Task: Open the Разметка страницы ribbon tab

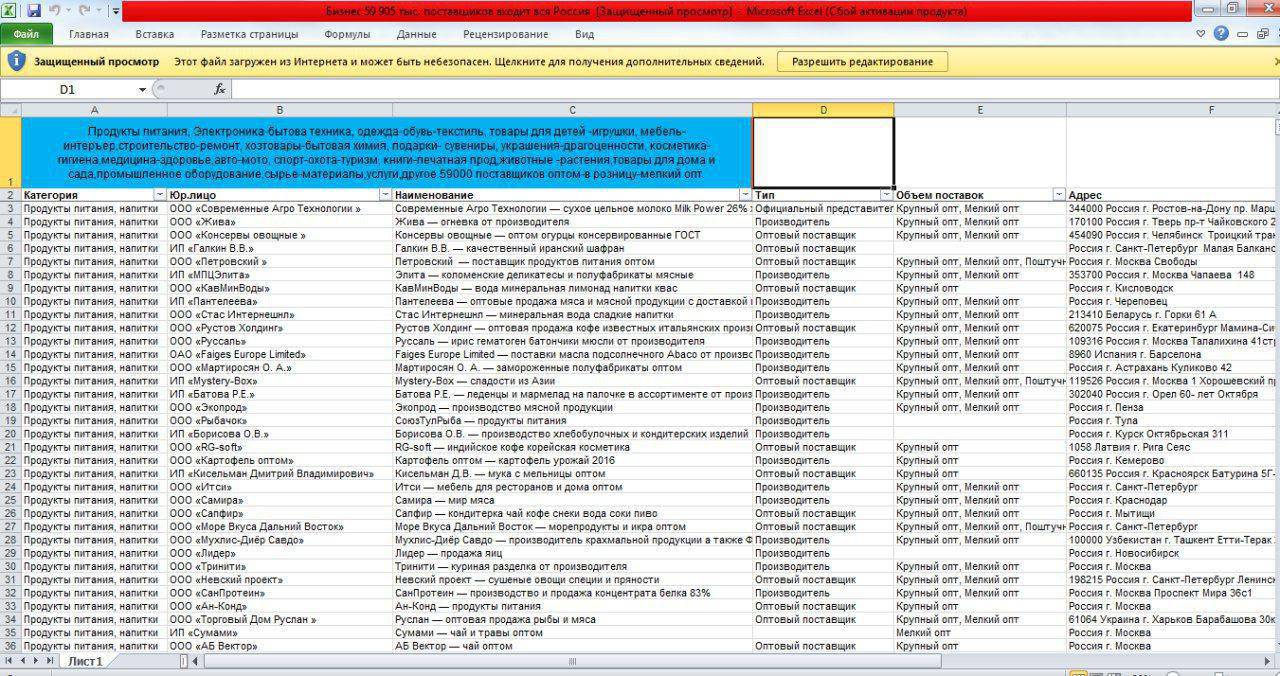Action: click(249, 34)
